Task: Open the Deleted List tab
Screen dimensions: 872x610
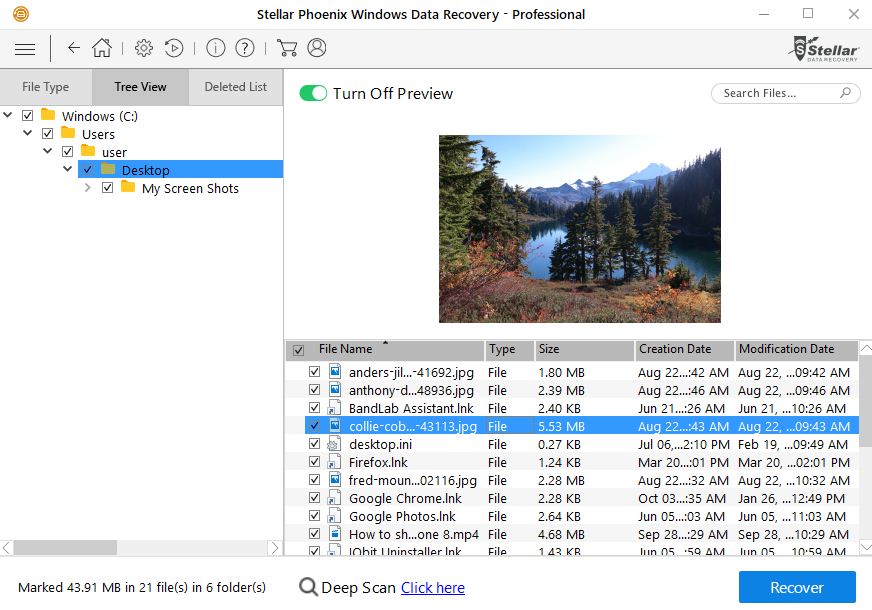Action: point(236,87)
